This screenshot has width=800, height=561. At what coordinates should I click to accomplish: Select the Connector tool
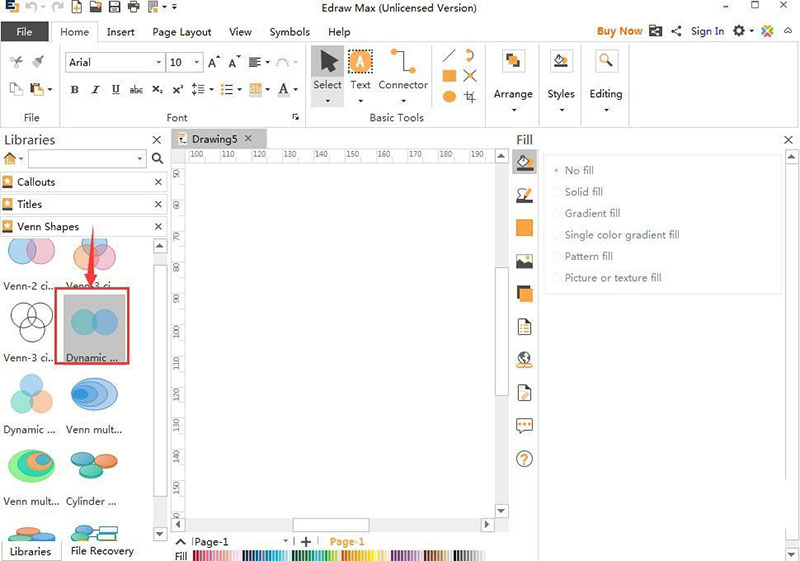(x=402, y=70)
